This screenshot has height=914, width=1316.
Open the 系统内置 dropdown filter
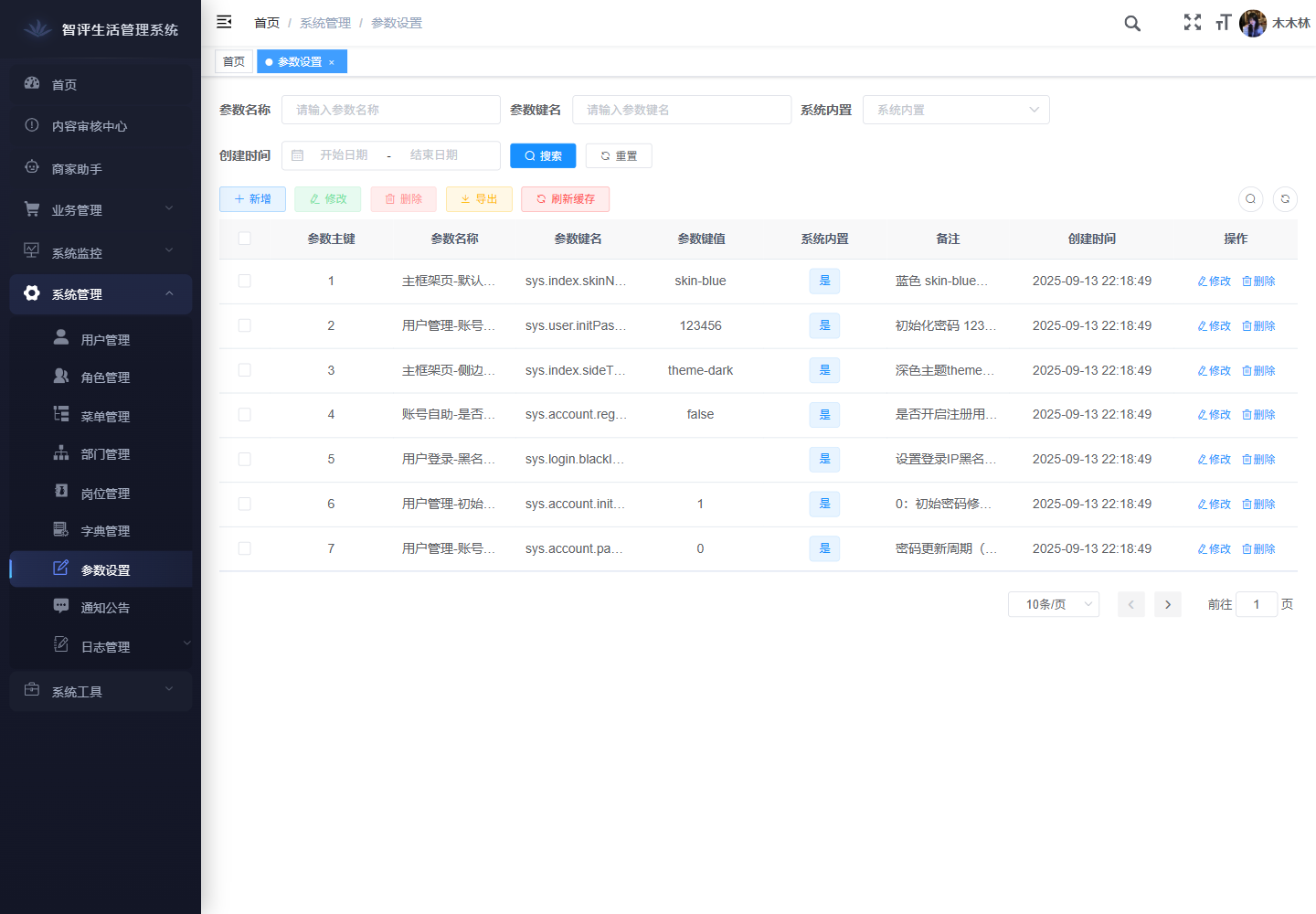(956, 110)
